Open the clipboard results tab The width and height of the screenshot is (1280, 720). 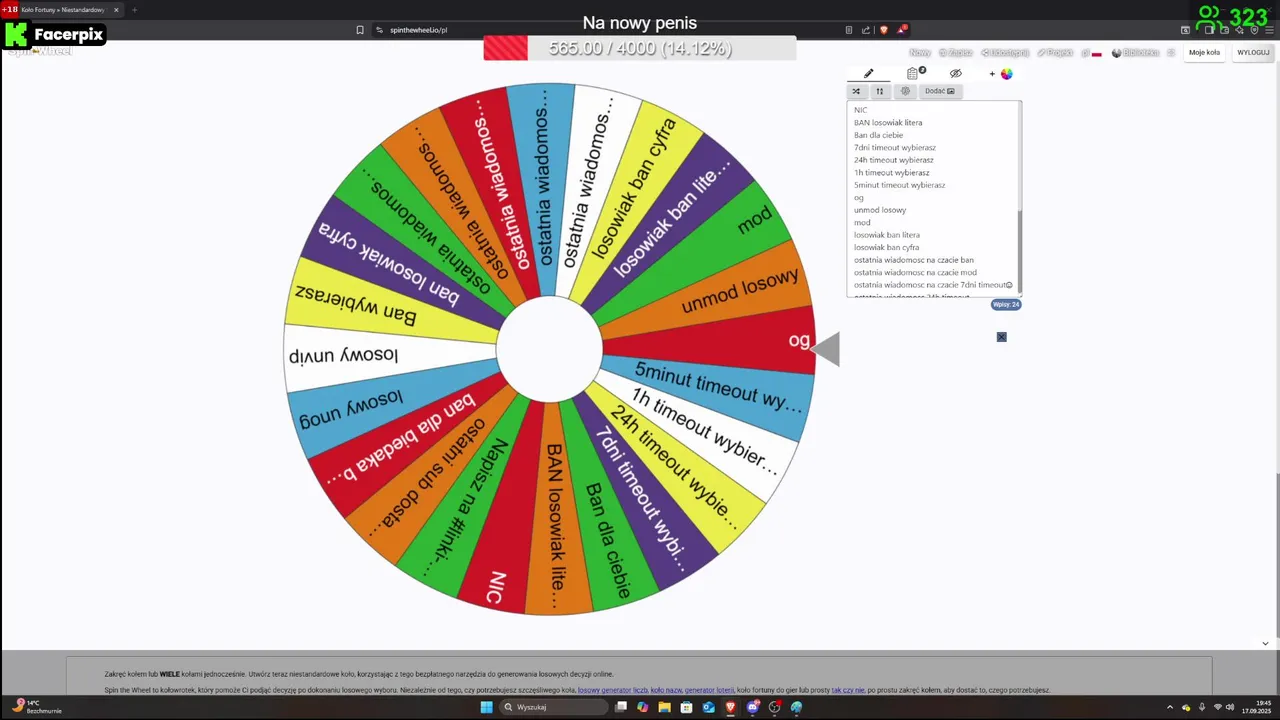915,73
